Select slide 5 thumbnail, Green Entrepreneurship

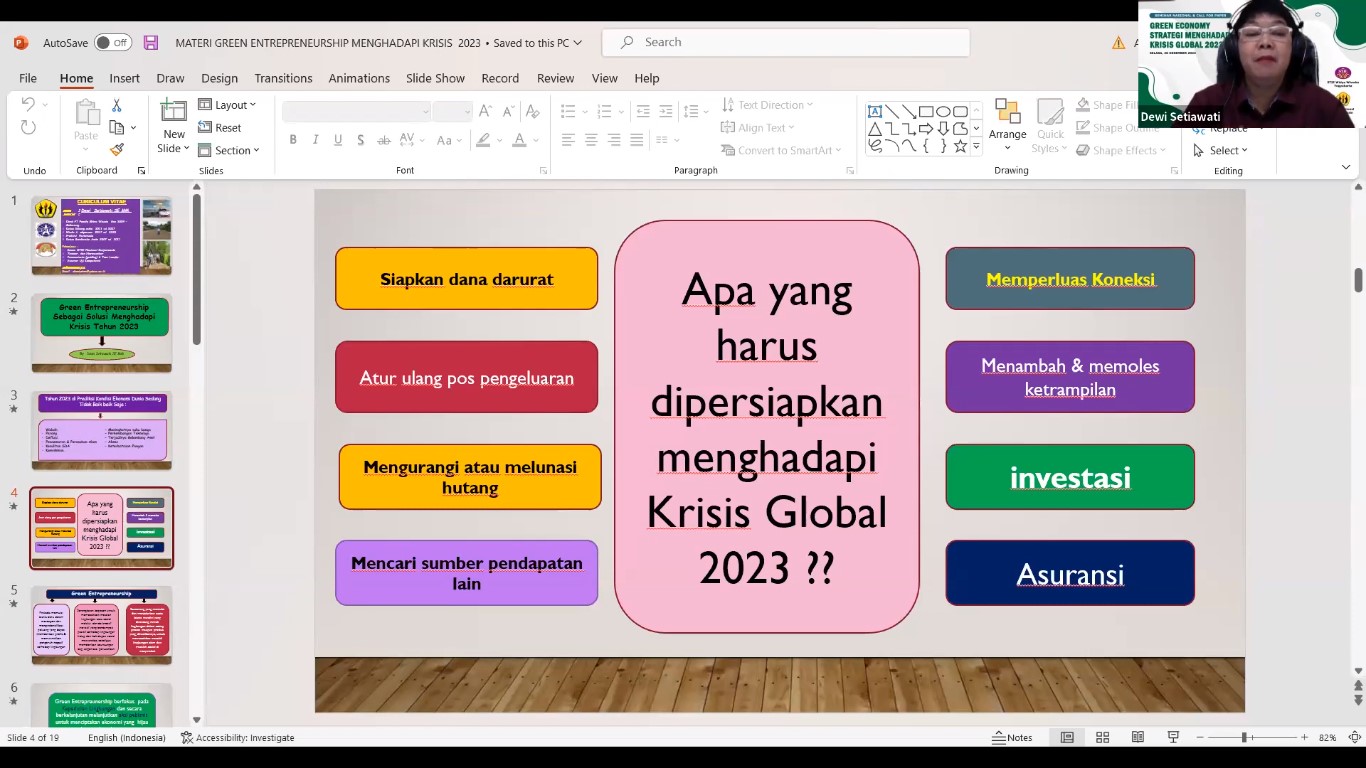[x=101, y=625]
